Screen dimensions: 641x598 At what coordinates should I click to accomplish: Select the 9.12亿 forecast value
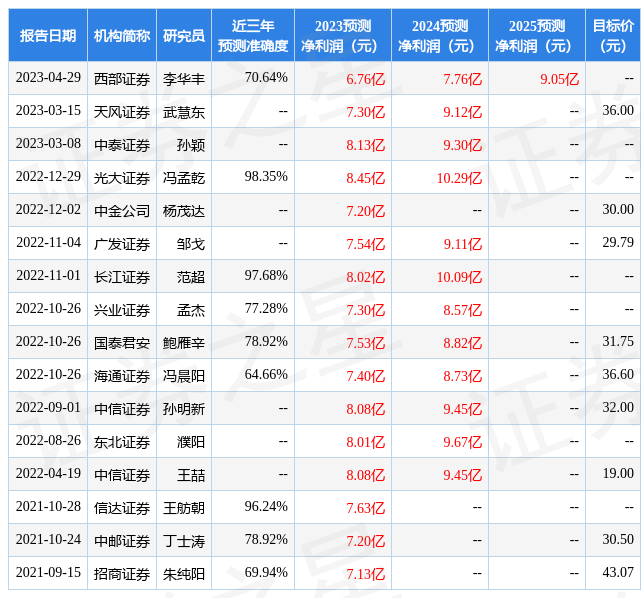click(x=463, y=112)
